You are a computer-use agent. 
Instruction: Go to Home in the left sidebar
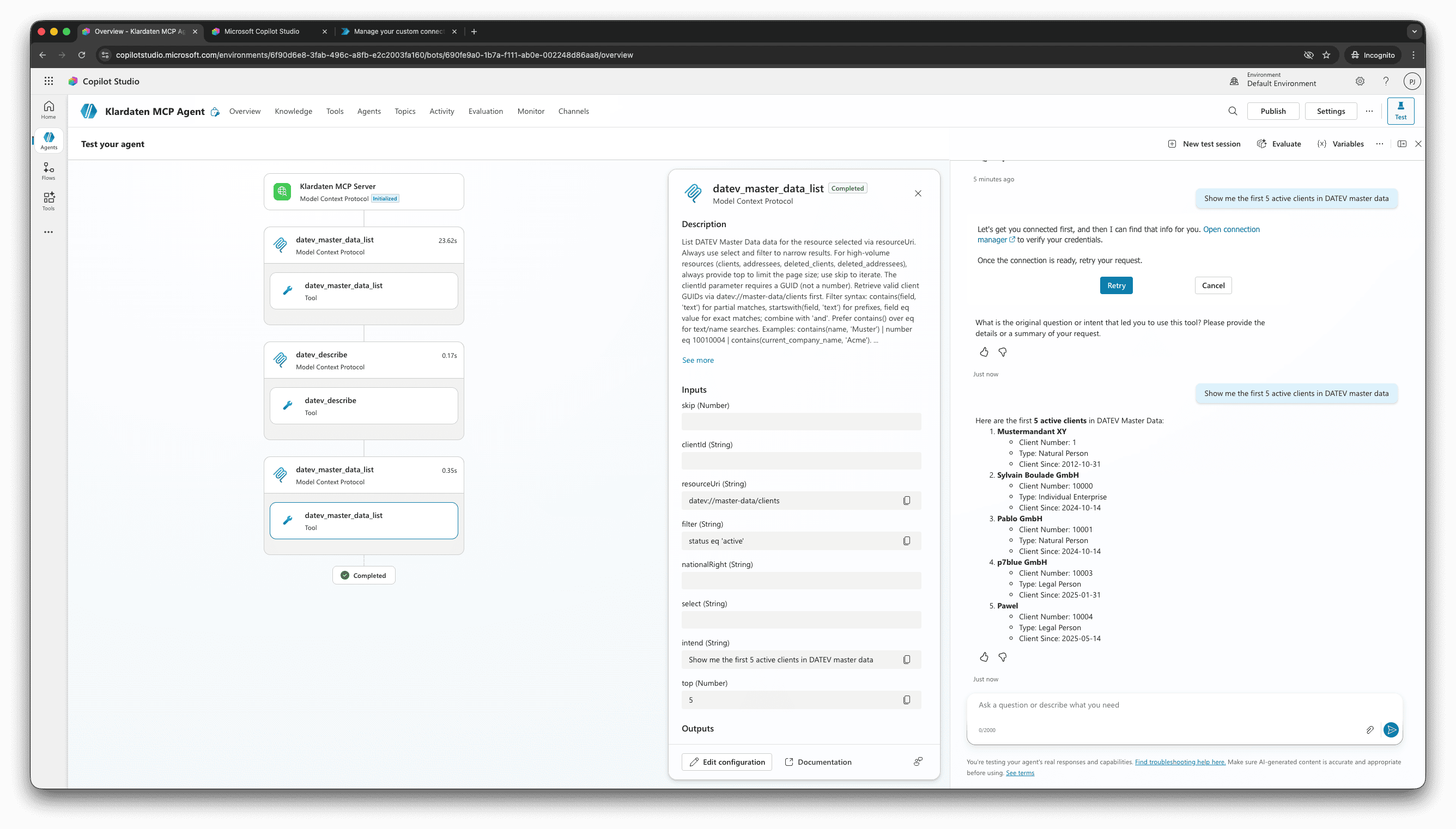click(x=49, y=110)
